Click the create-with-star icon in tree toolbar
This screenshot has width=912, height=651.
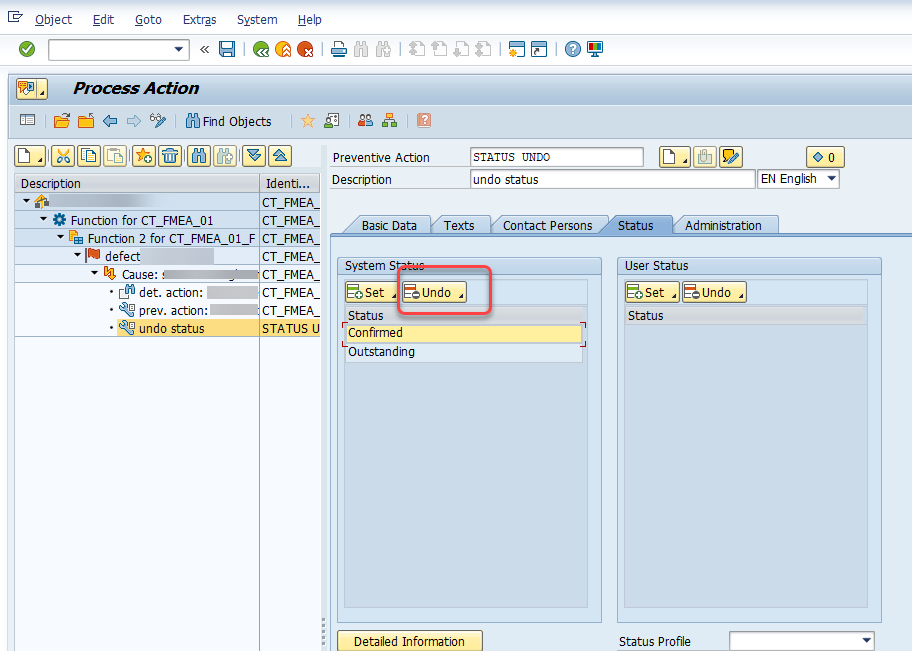point(143,156)
